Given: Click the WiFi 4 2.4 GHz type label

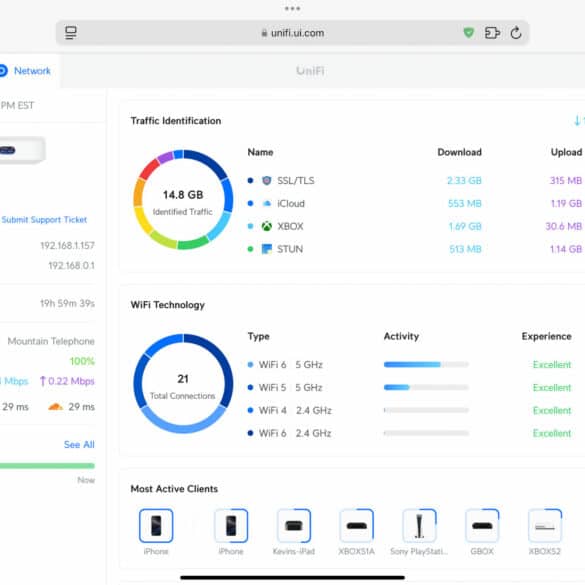Looking at the screenshot, I should point(295,410).
